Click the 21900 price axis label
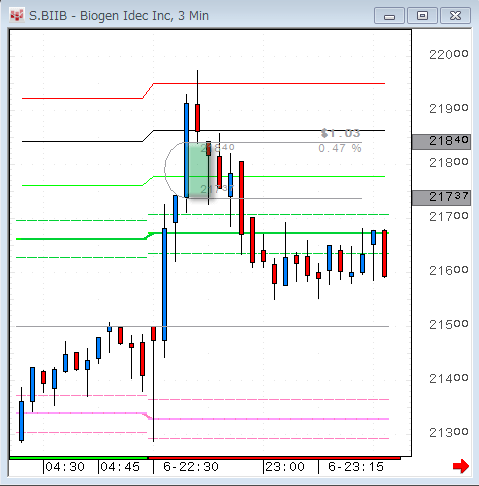The image size is (479, 486). [x=449, y=108]
